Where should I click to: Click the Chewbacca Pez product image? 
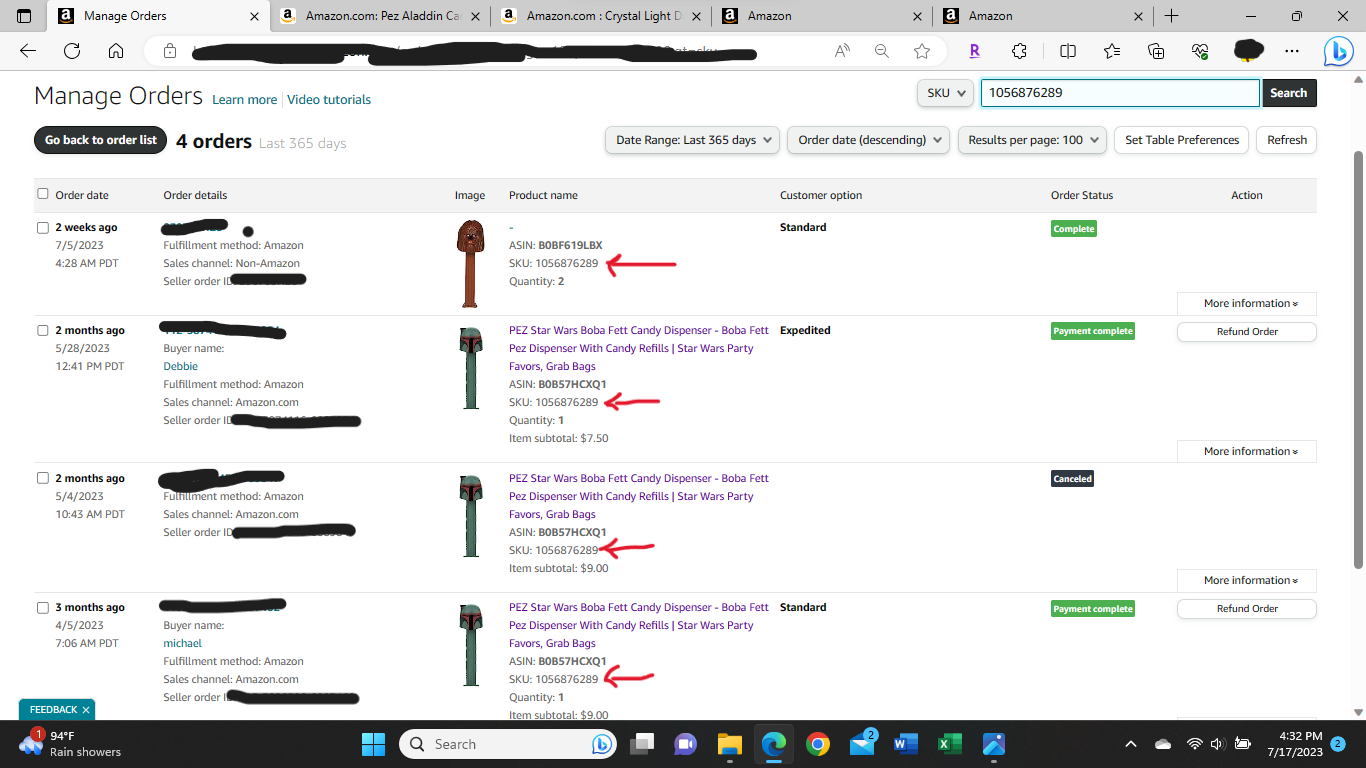(x=469, y=263)
